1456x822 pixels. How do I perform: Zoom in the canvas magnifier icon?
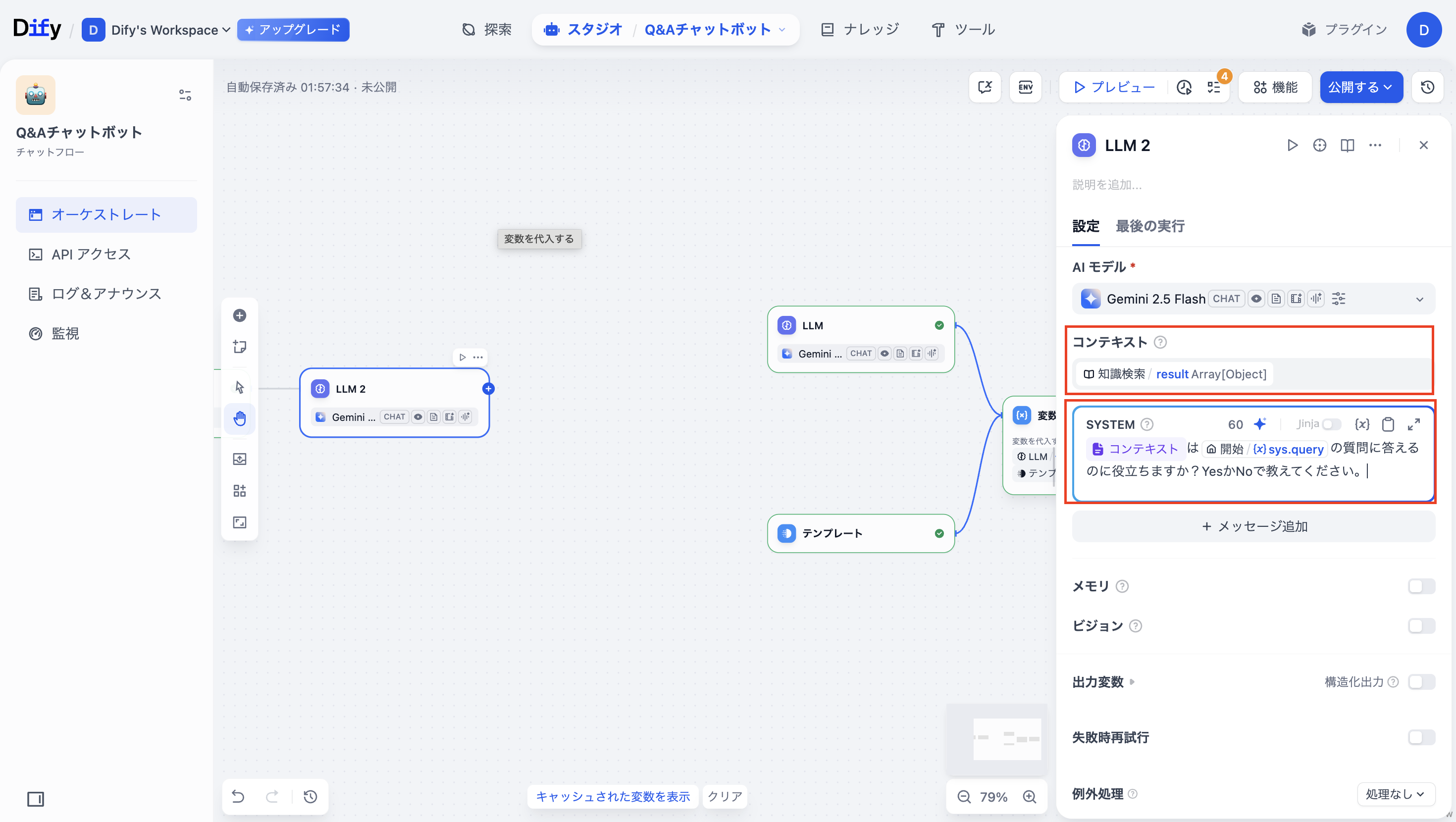coord(1029,797)
